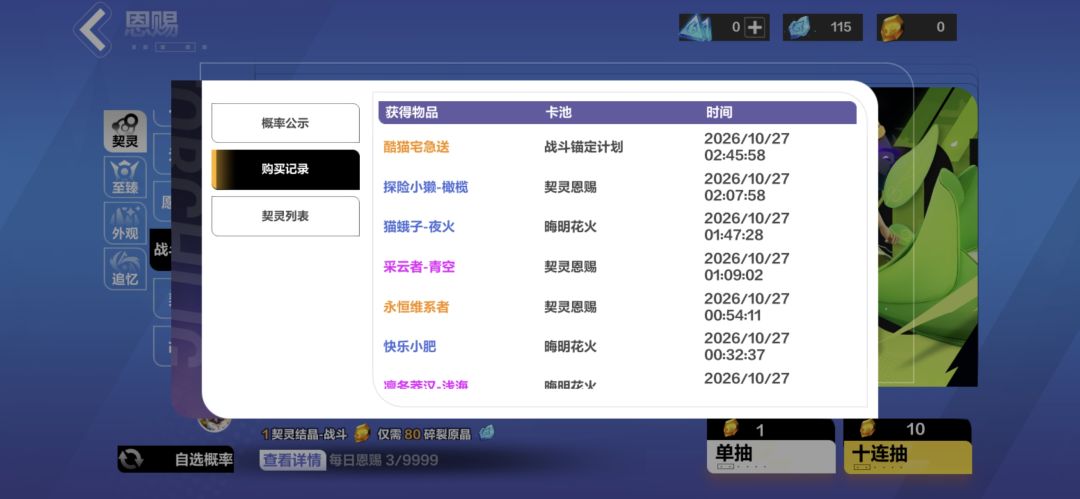Click timestamp 00:54:11
This screenshot has height=499, width=1080.
[733, 316]
